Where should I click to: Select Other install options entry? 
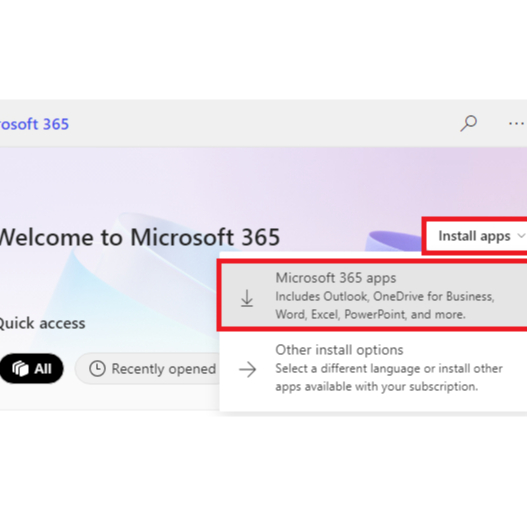373,368
